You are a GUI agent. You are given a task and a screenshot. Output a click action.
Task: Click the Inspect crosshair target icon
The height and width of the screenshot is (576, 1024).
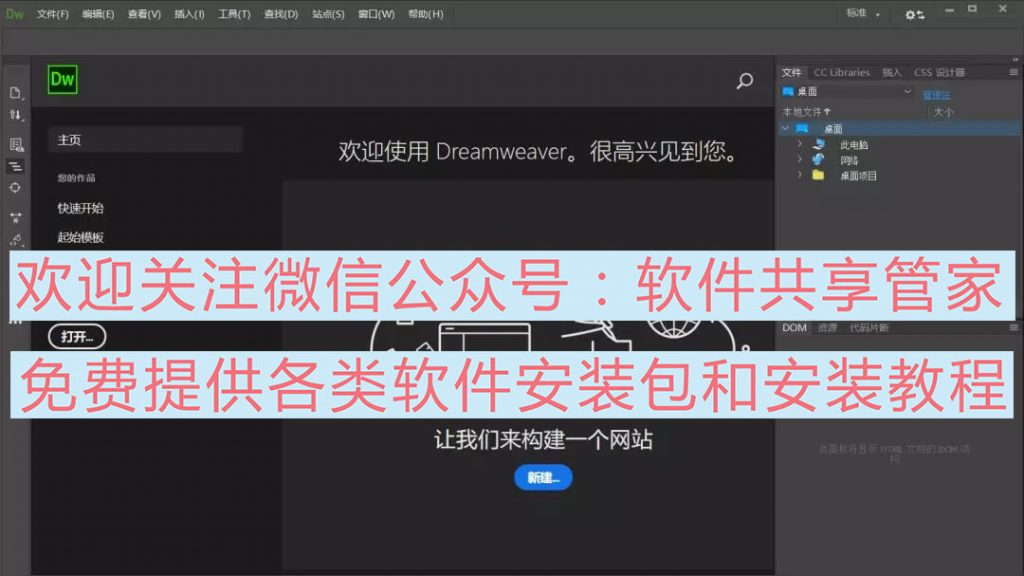pyautogui.click(x=15, y=188)
